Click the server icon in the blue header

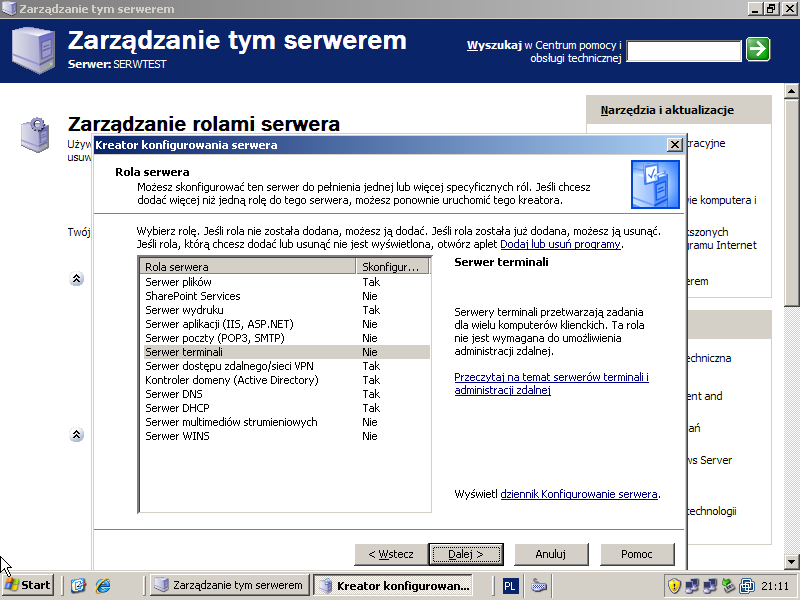(33, 50)
